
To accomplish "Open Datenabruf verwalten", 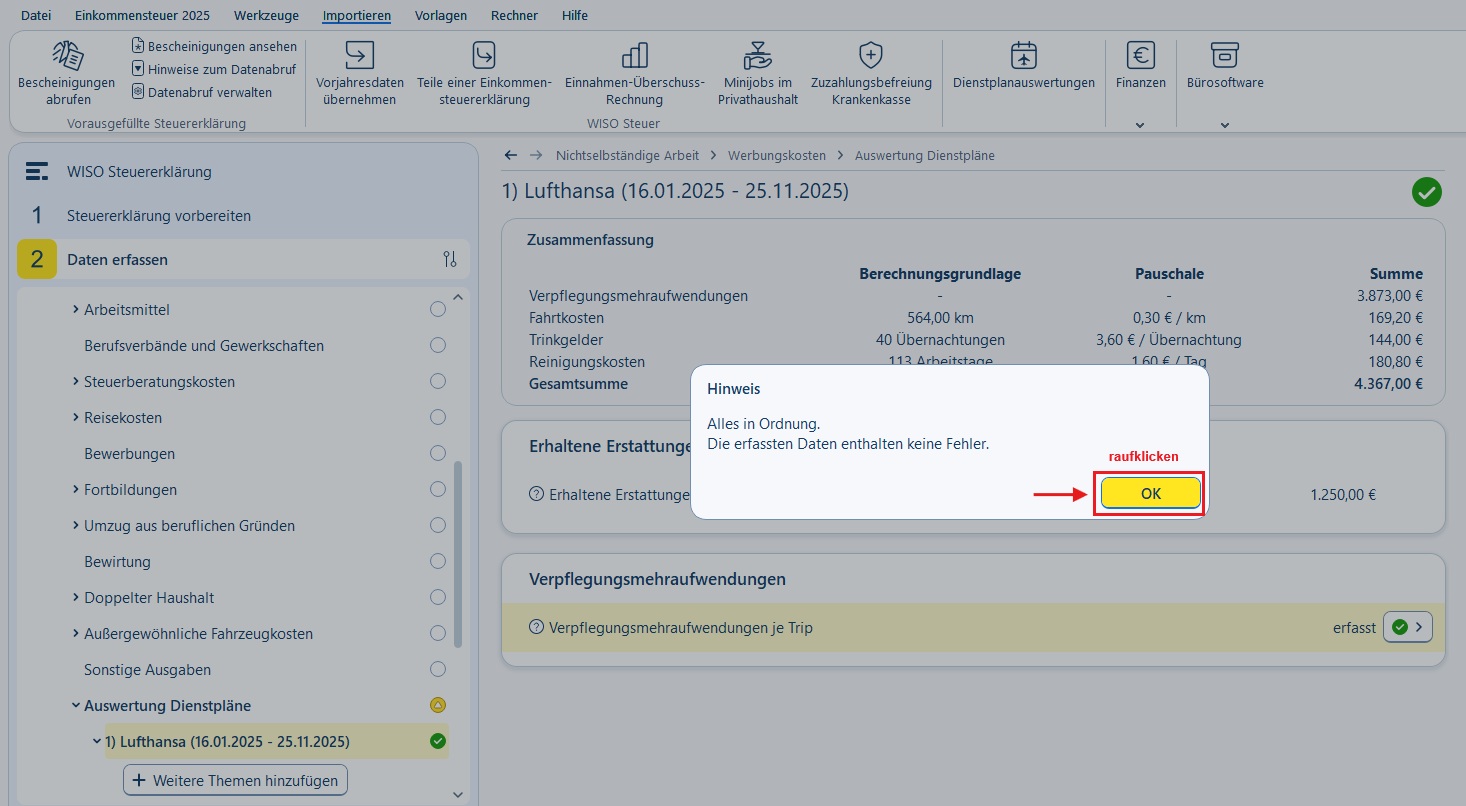I will click(x=202, y=92).
